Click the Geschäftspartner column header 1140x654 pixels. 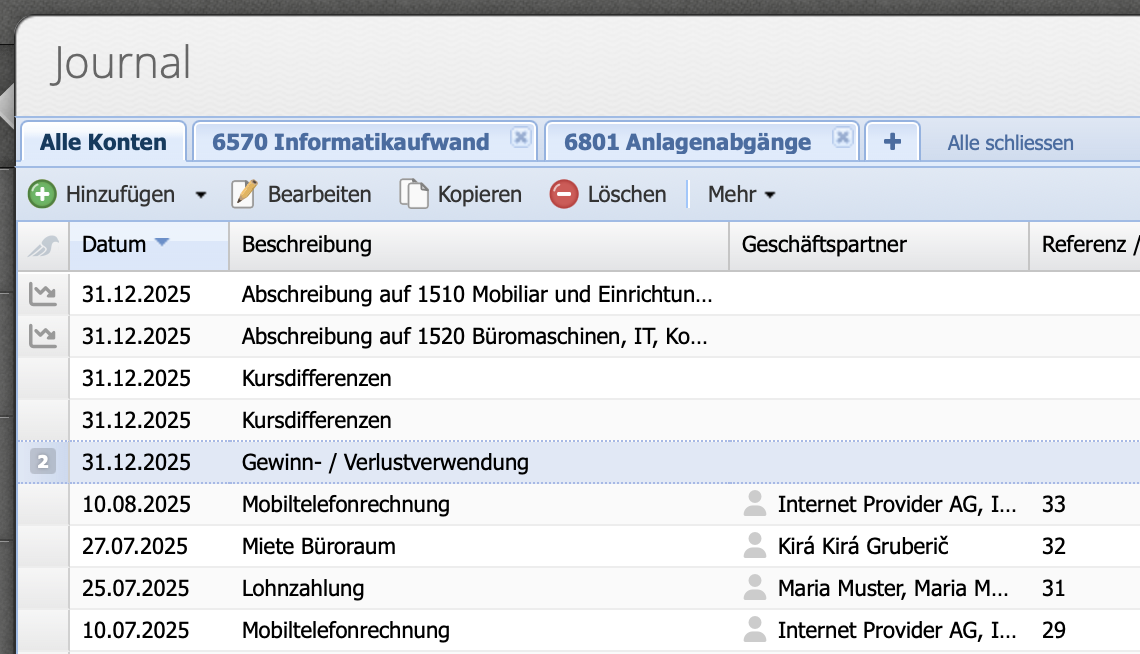878,245
